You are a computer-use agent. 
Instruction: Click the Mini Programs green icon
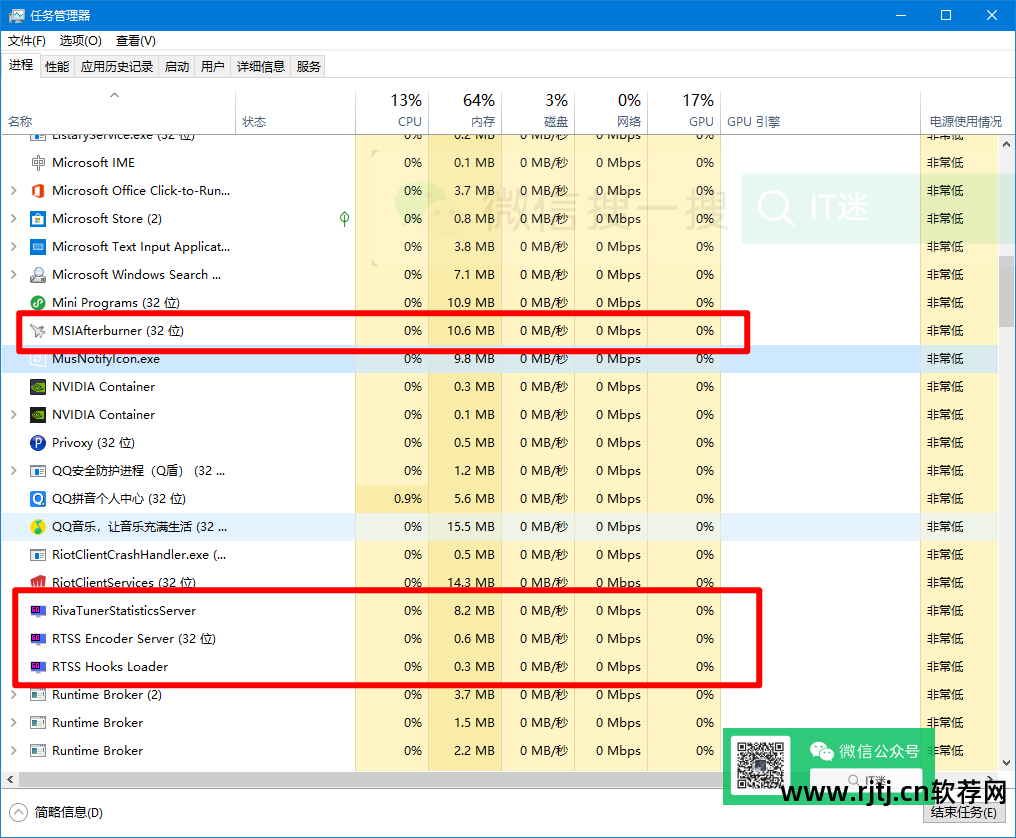point(38,303)
